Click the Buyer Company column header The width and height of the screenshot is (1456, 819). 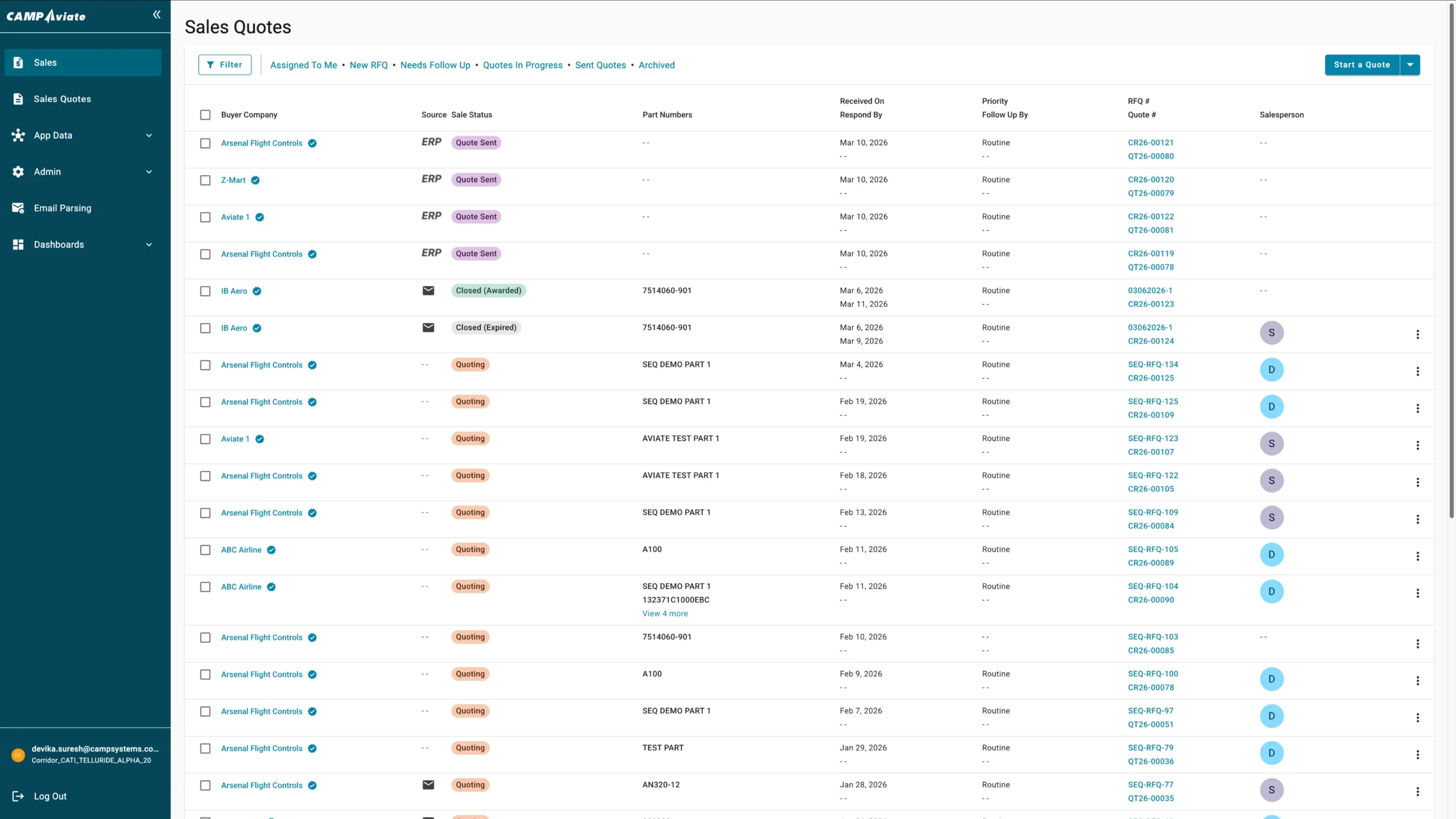249,115
